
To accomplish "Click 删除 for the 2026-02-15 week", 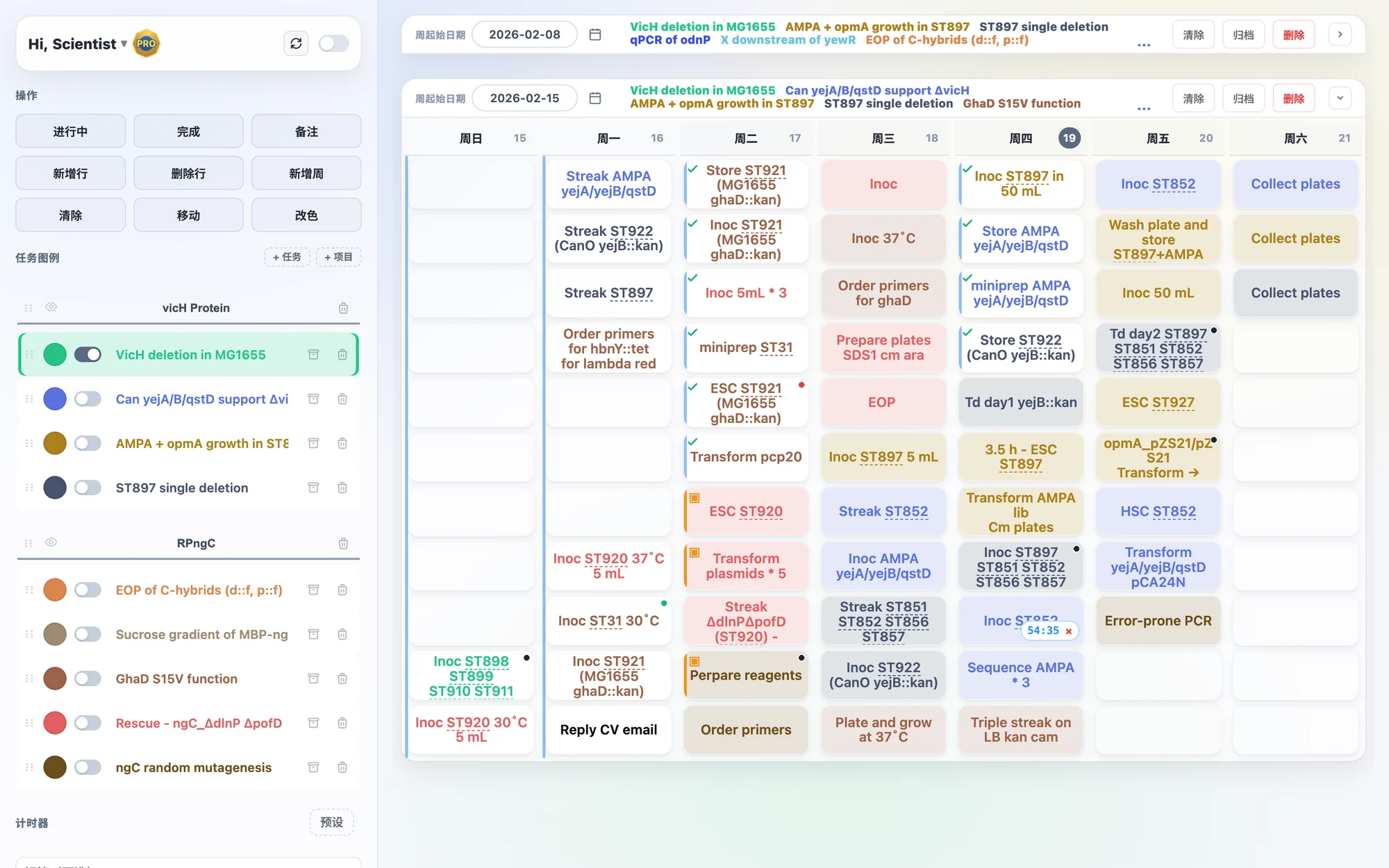I will (1293, 99).
